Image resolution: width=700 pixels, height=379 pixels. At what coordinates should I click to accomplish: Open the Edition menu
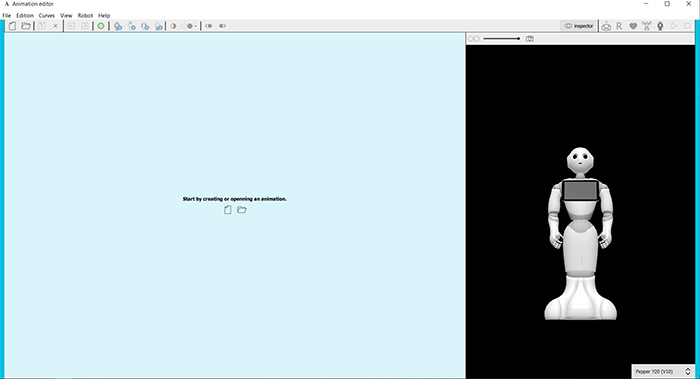click(25, 15)
